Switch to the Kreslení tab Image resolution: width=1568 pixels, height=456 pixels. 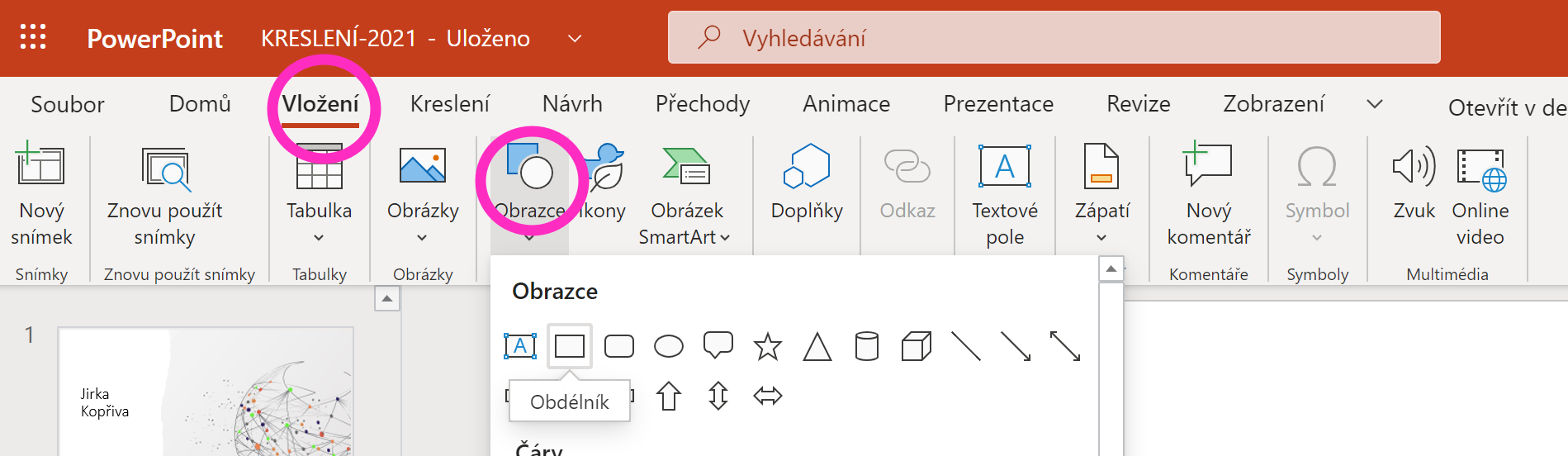(449, 104)
